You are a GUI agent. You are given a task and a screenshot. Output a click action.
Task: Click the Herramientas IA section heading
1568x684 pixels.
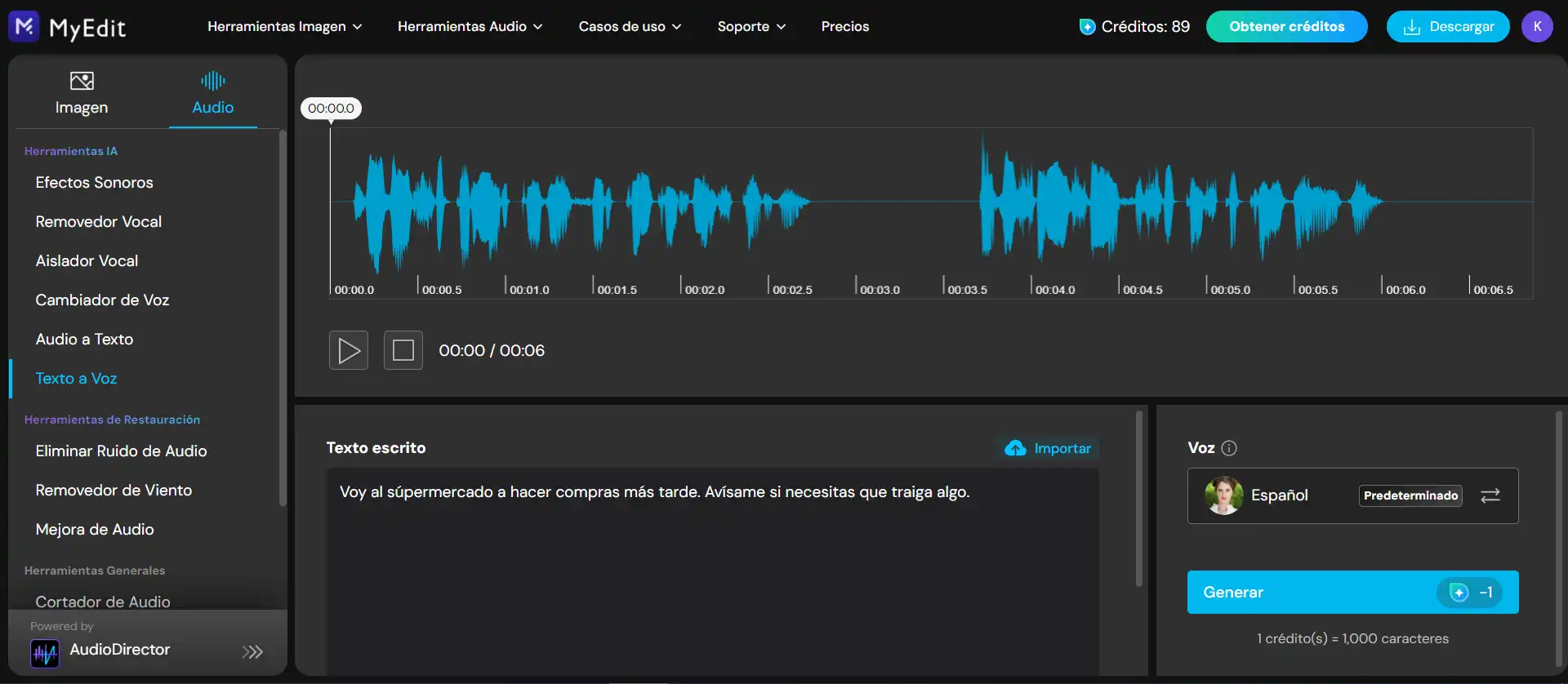[71, 151]
